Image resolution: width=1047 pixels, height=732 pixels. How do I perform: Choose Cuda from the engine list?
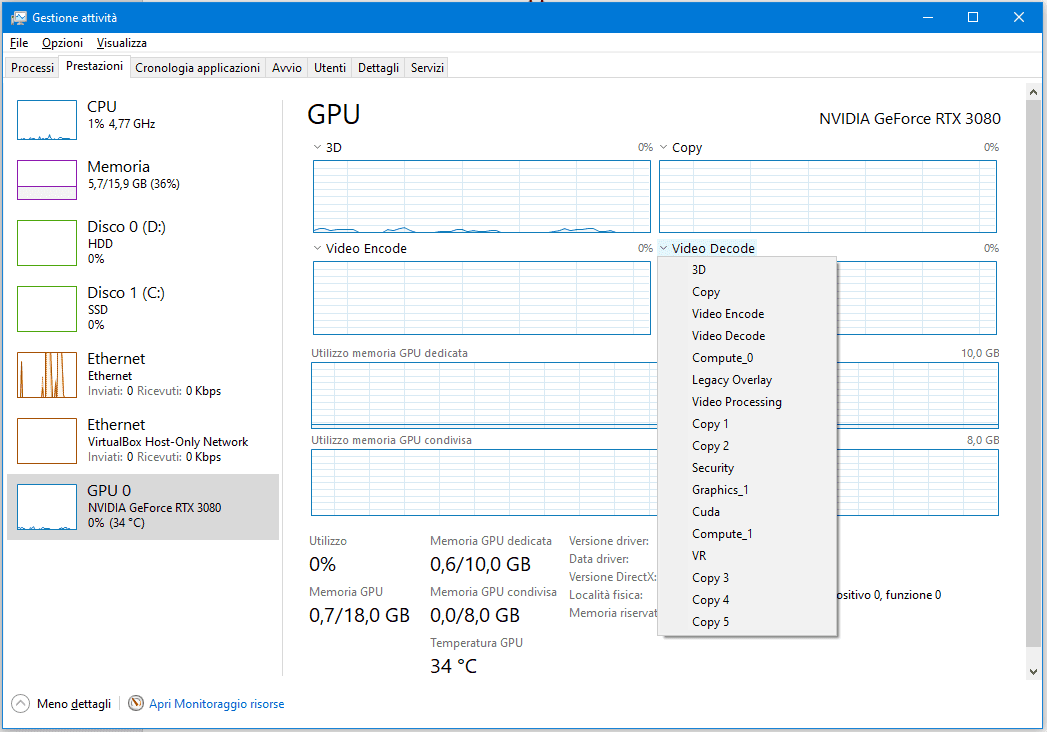706,512
